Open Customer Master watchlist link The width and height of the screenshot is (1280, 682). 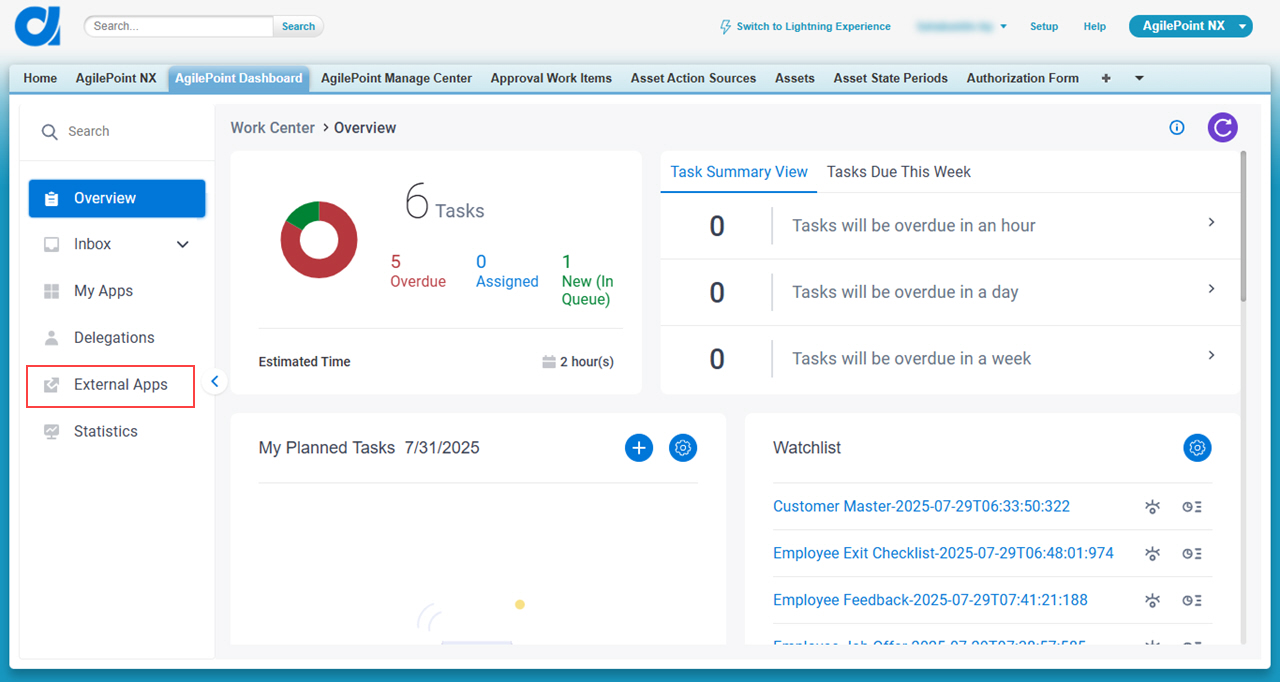pos(921,507)
